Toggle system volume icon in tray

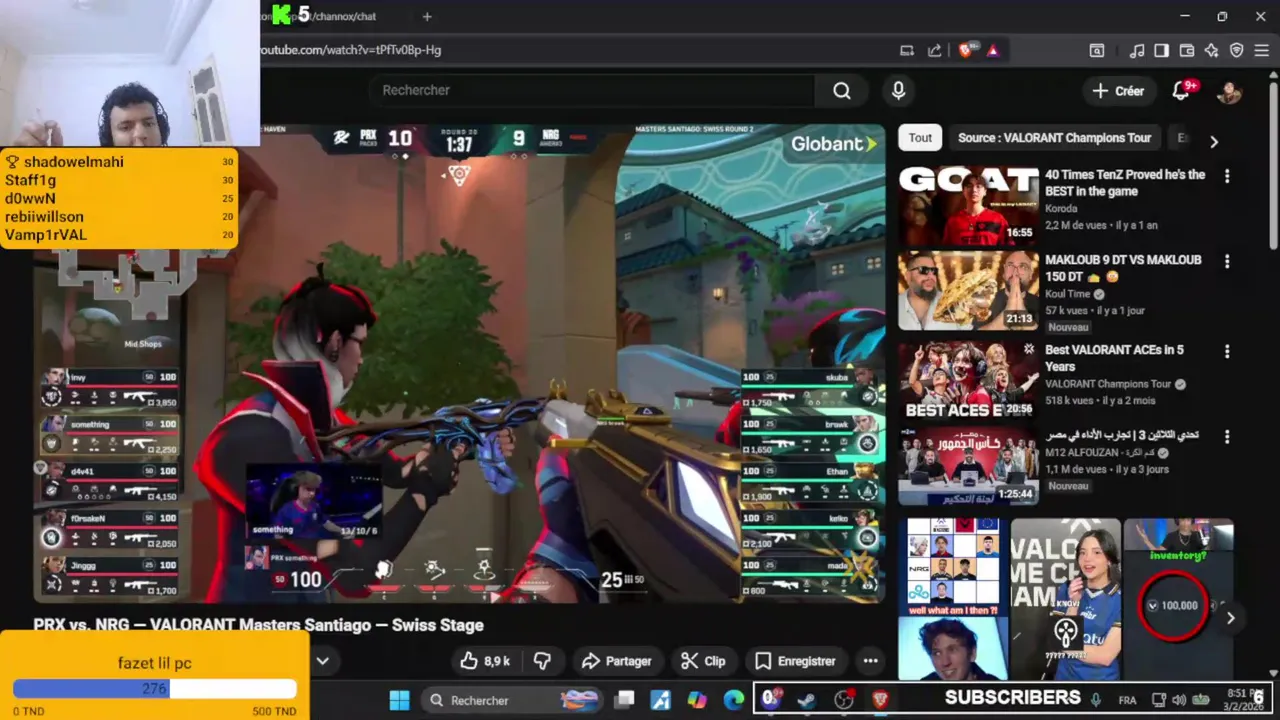point(1179,700)
